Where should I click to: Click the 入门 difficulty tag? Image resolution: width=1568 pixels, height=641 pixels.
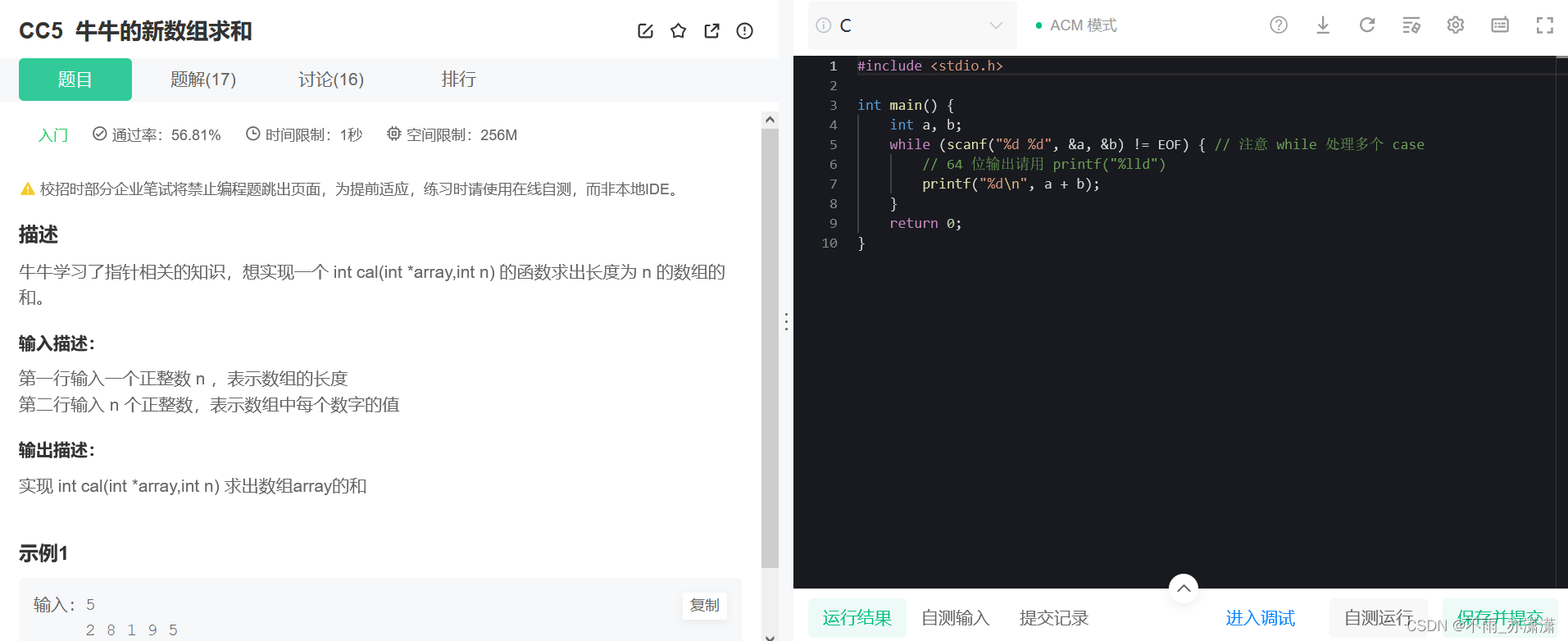[53, 135]
